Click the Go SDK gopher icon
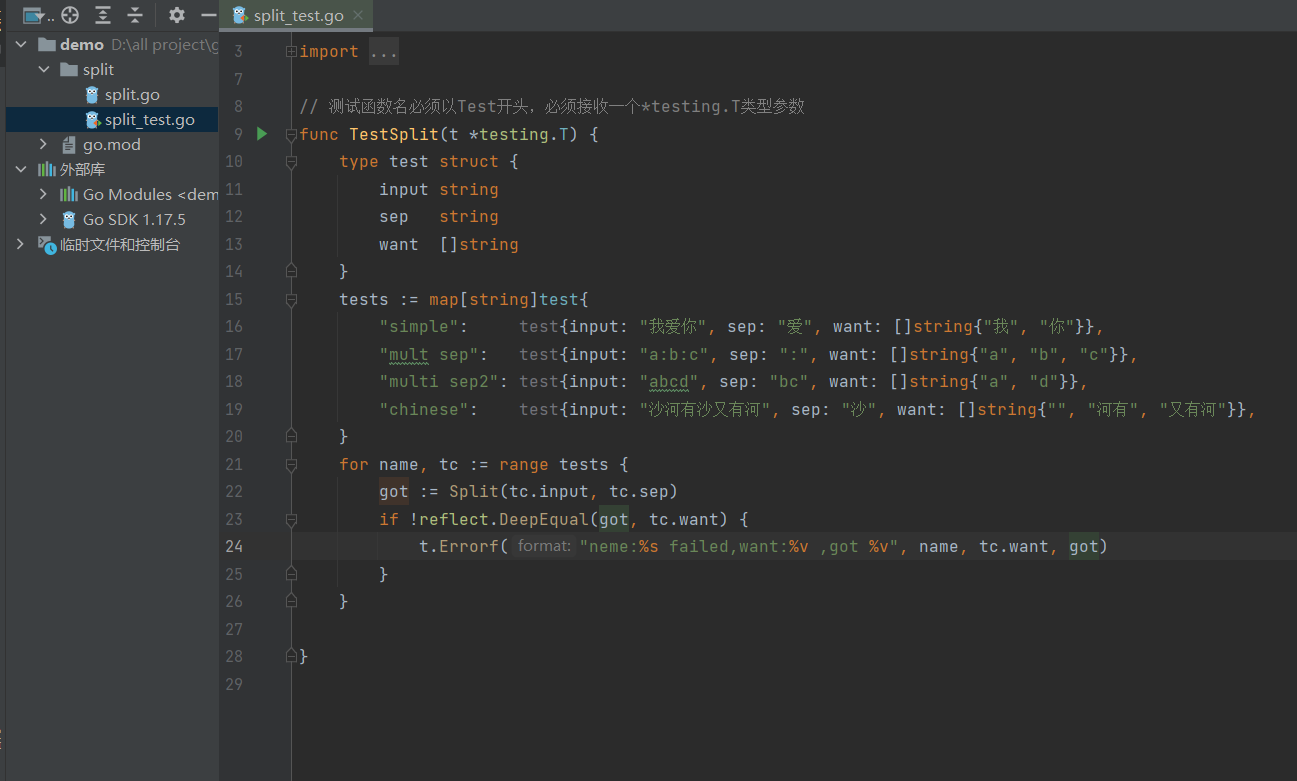The width and height of the screenshot is (1297, 781). click(69, 219)
